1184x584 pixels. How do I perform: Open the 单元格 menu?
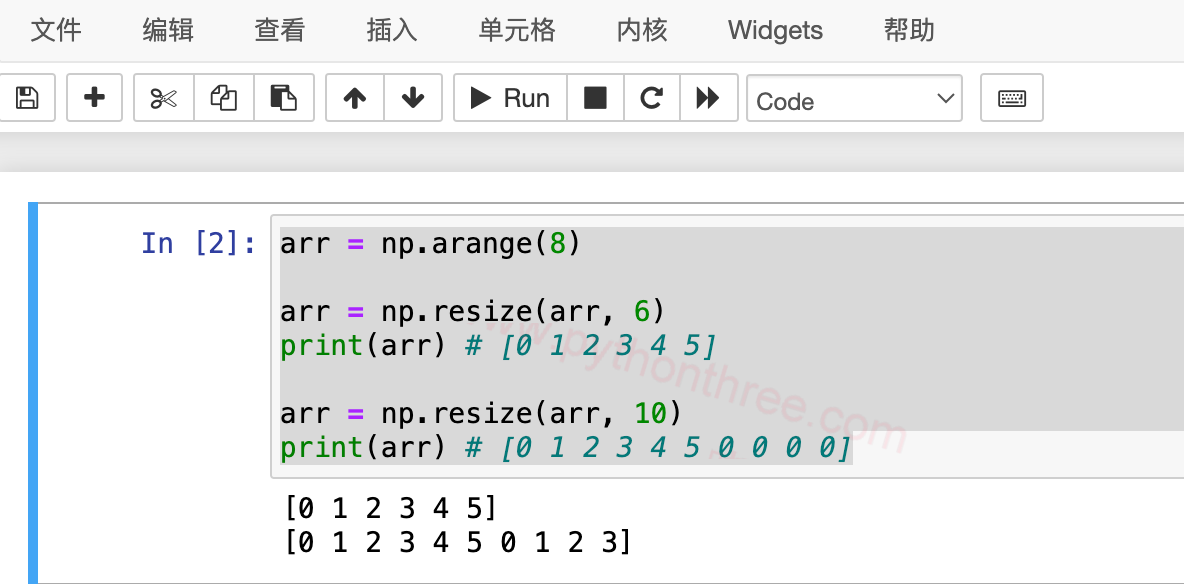517,31
